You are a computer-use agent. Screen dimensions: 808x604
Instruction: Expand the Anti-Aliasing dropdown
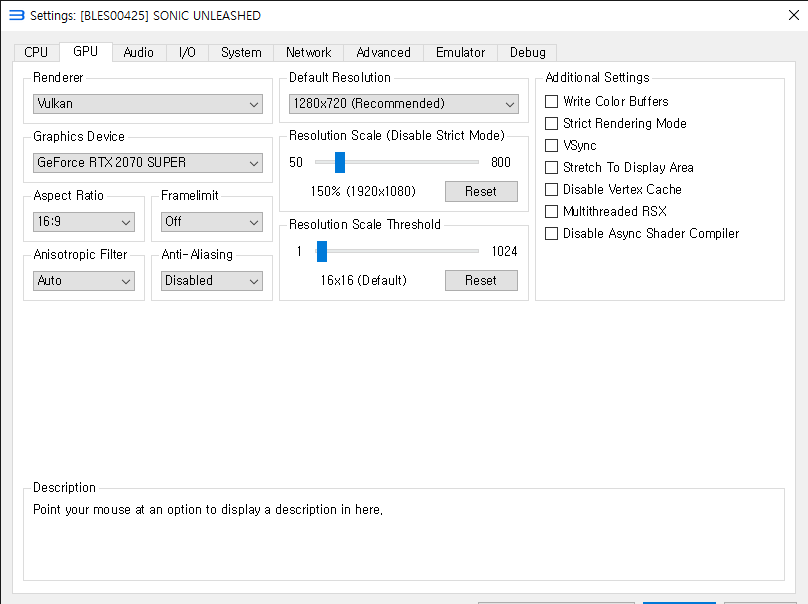point(212,281)
